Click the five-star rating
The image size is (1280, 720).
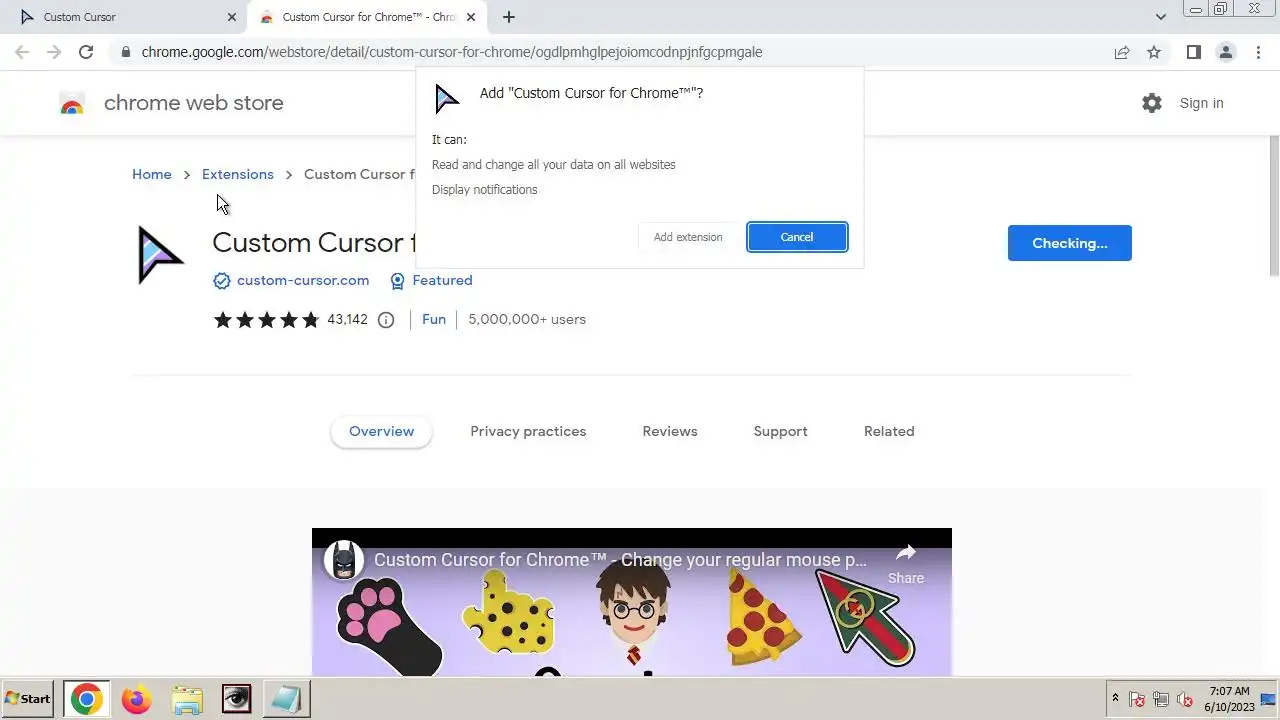pos(266,320)
